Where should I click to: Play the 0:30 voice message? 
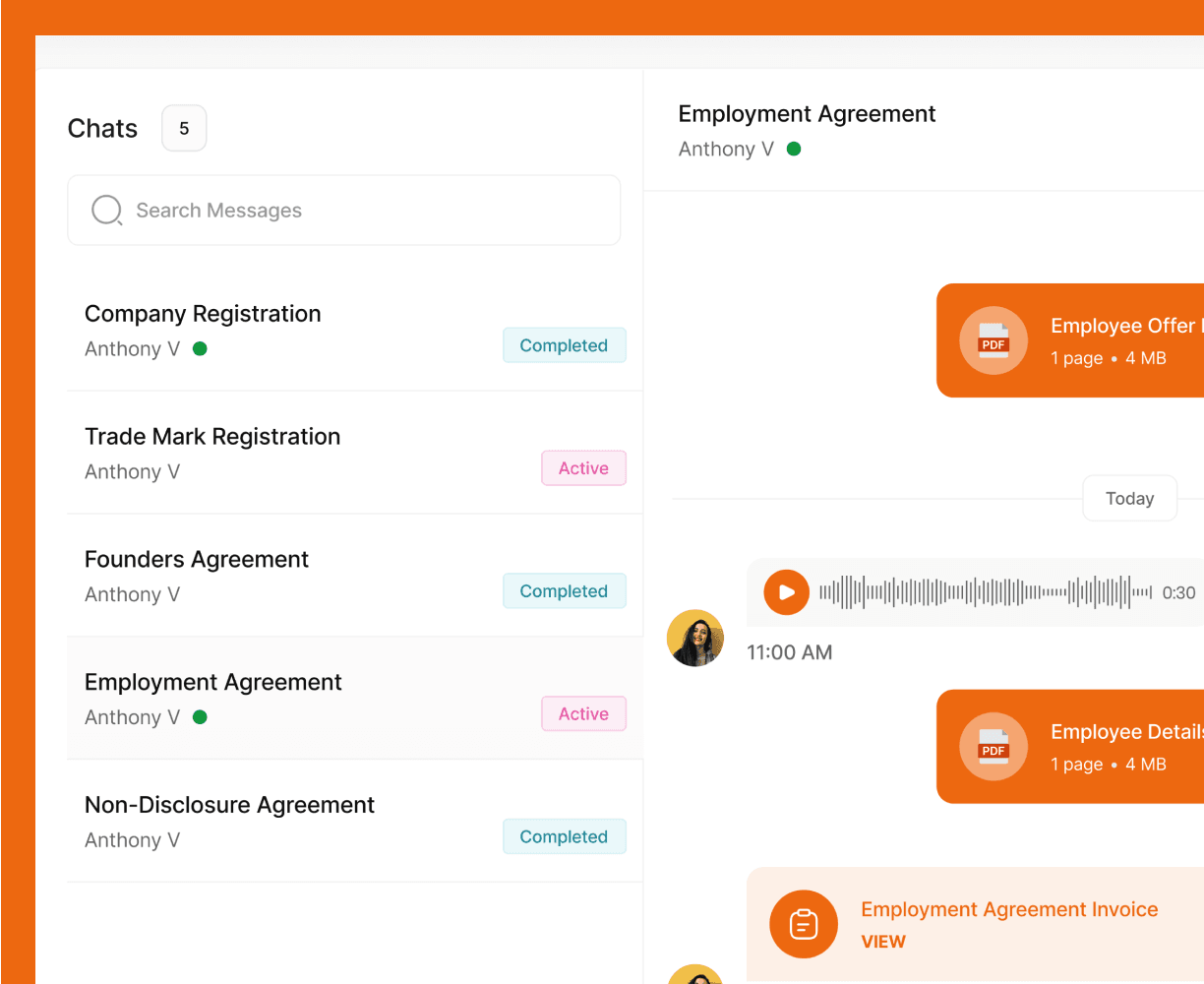point(786,591)
